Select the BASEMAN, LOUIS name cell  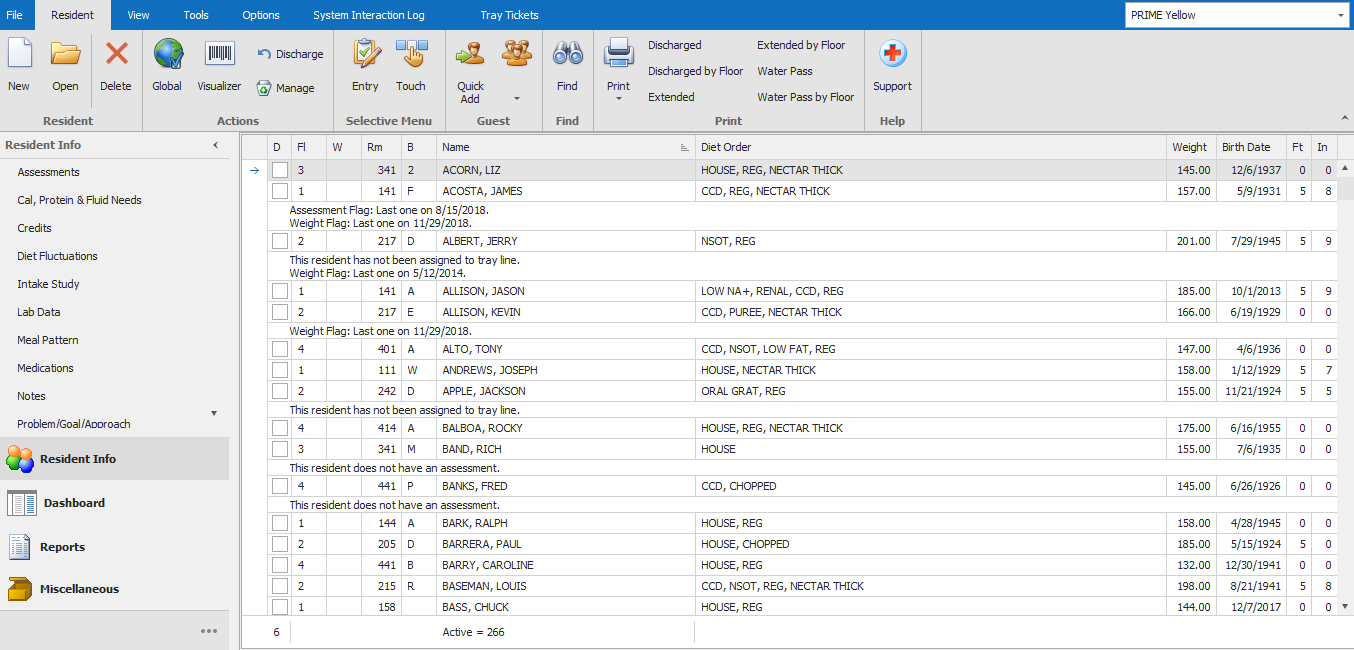click(x=566, y=586)
